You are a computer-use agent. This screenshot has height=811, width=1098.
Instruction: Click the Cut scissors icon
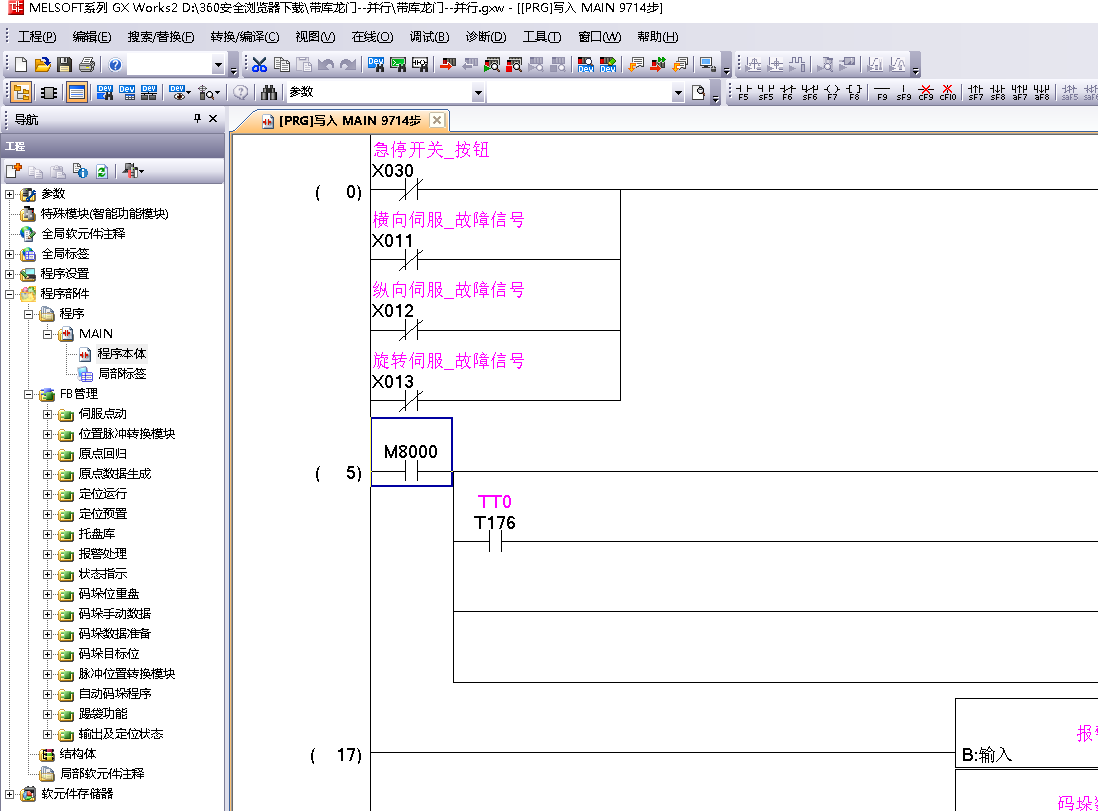259,65
